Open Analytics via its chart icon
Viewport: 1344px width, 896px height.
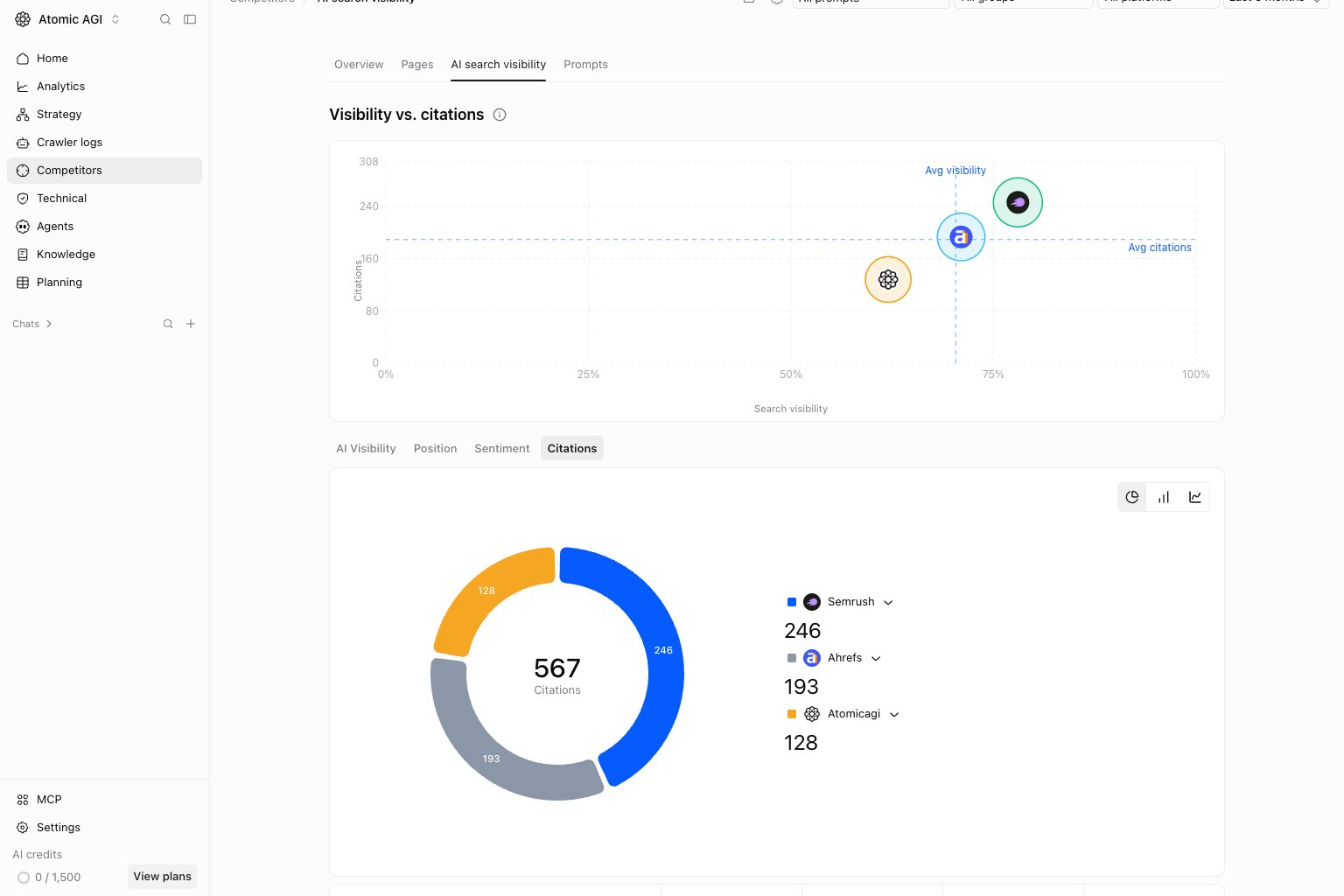(23, 87)
